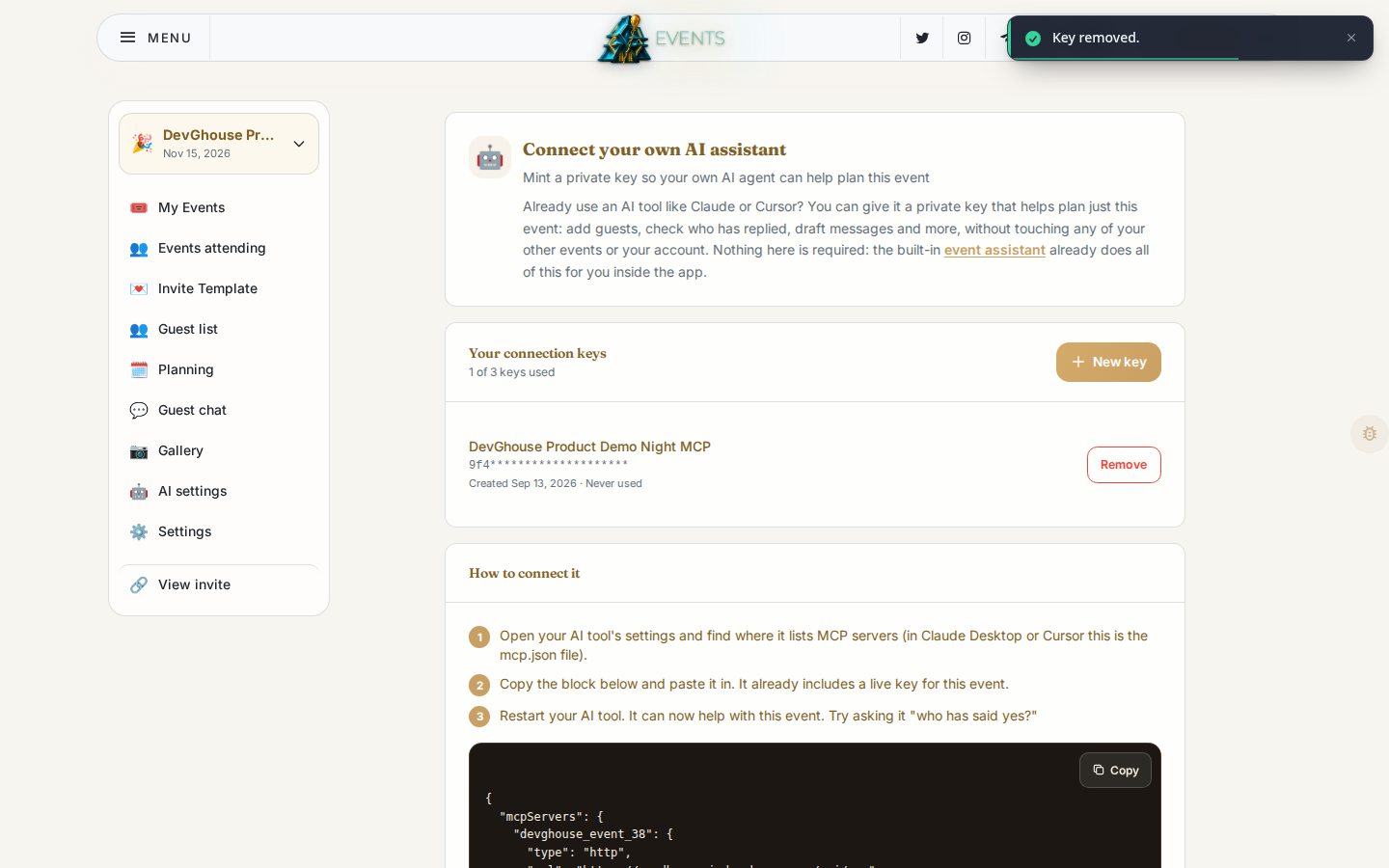Open Settings from the sidebar

tap(219, 531)
